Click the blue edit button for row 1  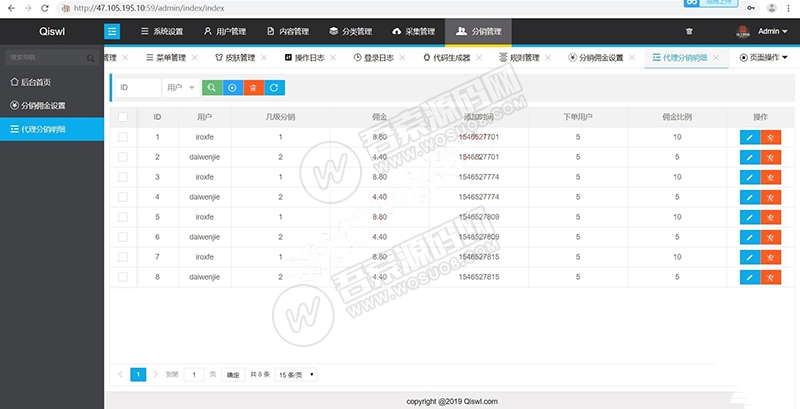pos(749,137)
